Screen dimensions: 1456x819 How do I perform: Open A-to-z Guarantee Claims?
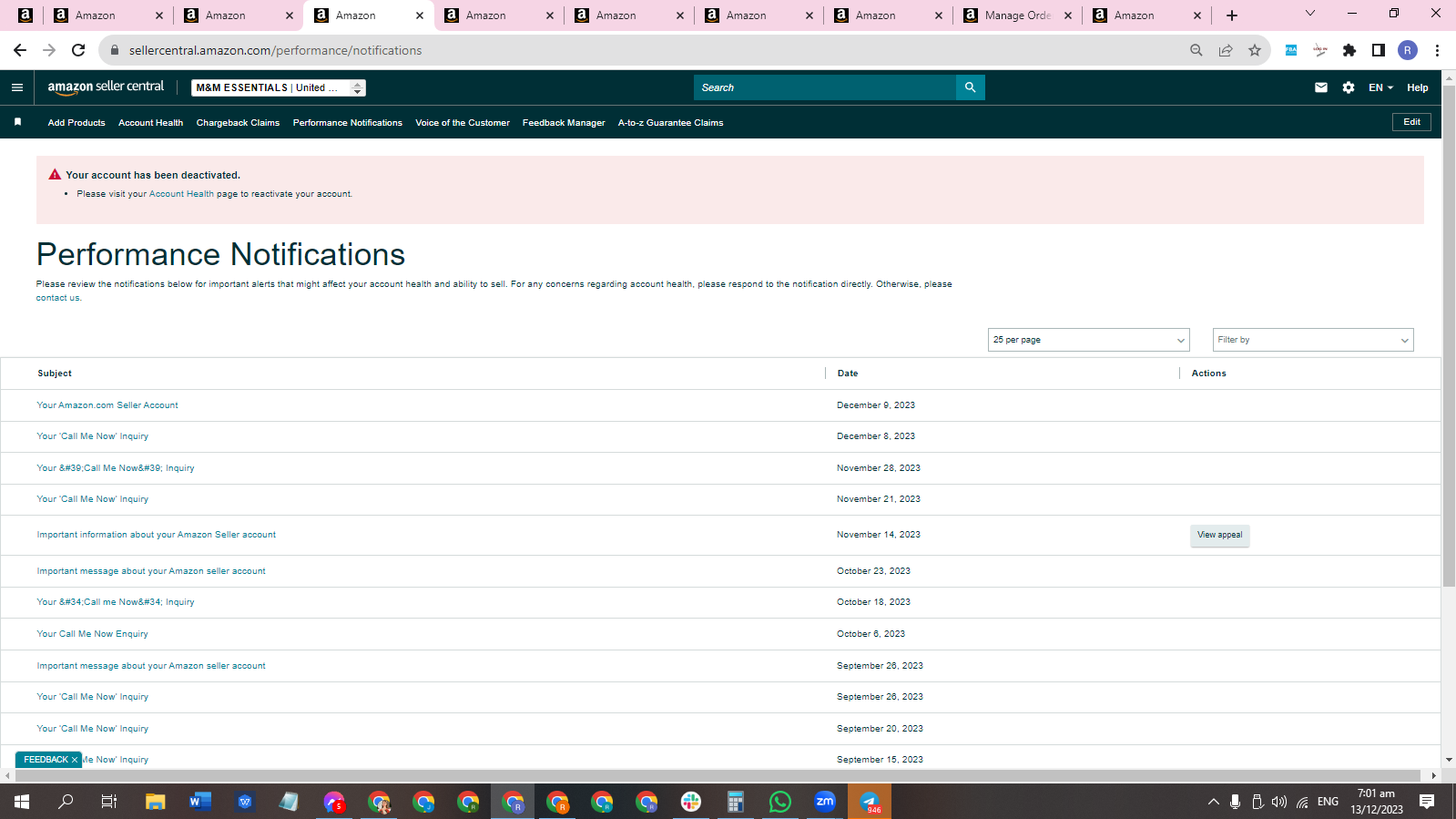coord(670,123)
